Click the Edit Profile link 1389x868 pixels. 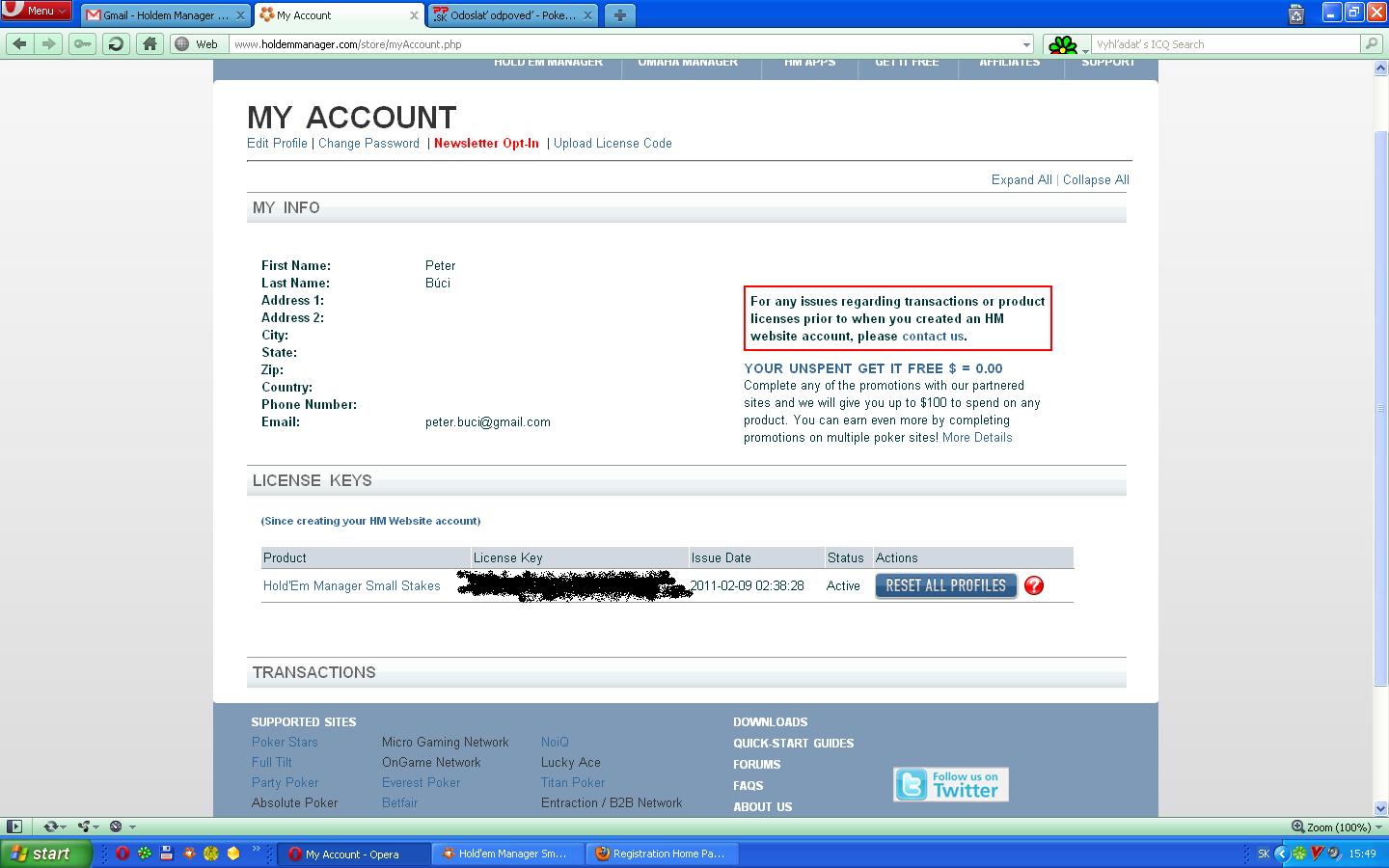277,143
